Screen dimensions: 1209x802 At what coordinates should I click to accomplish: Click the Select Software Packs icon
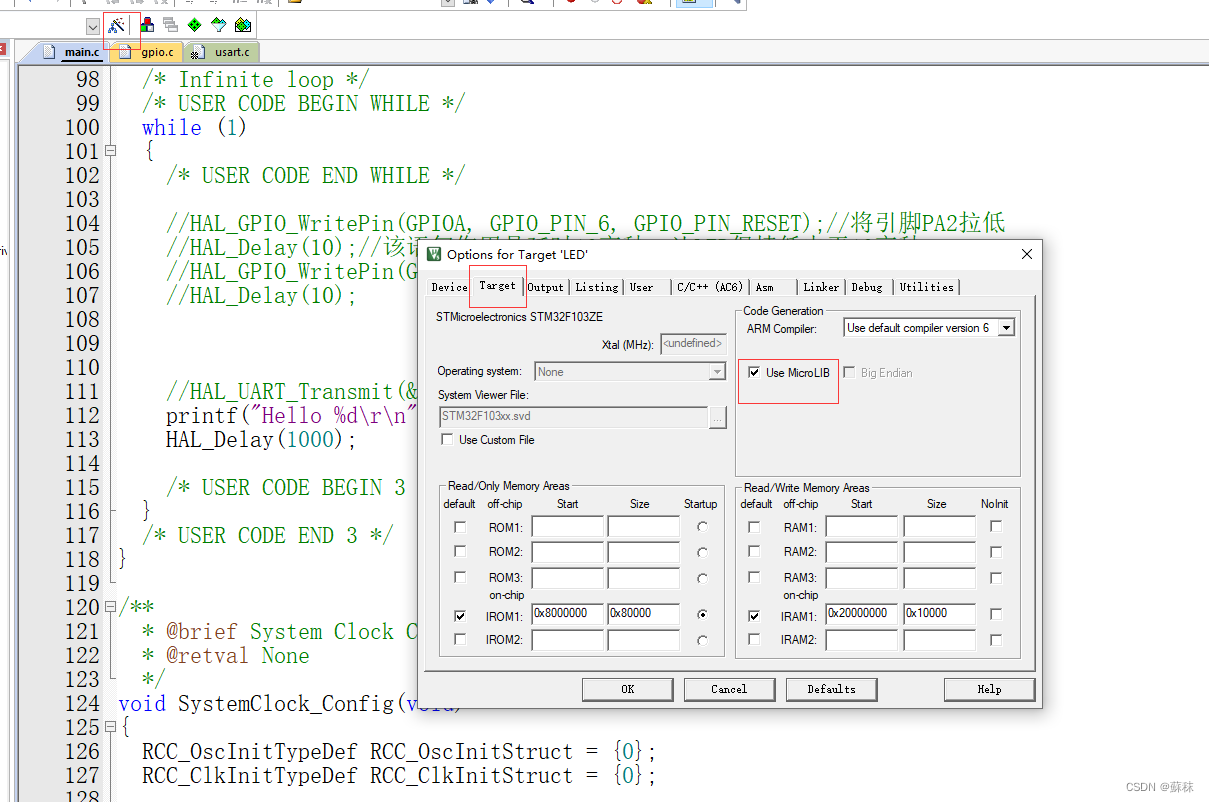(x=218, y=25)
